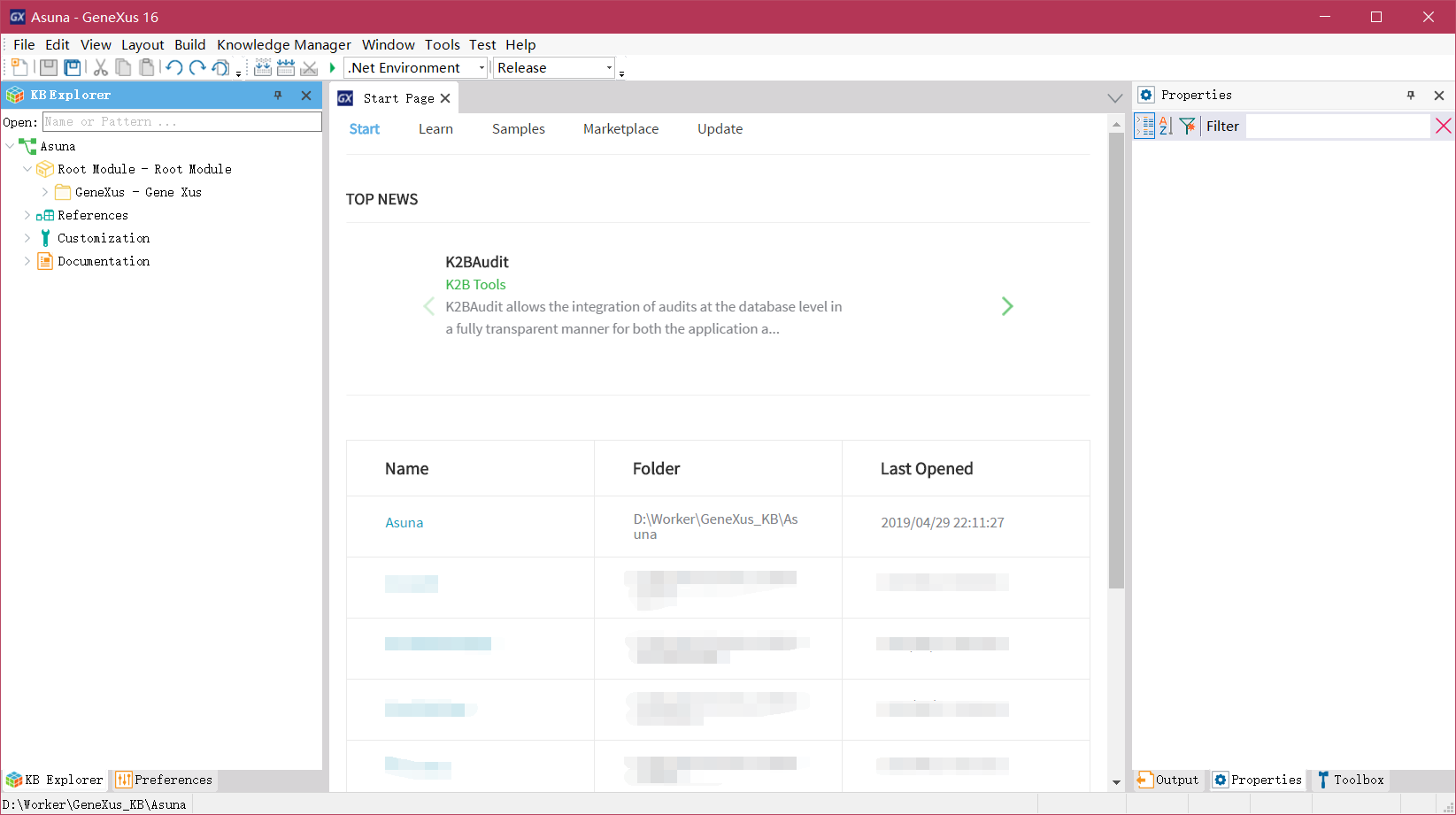Open the Tools menu
The height and width of the screenshot is (815, 1456).
pyautogui.click(x=442, y=44)
